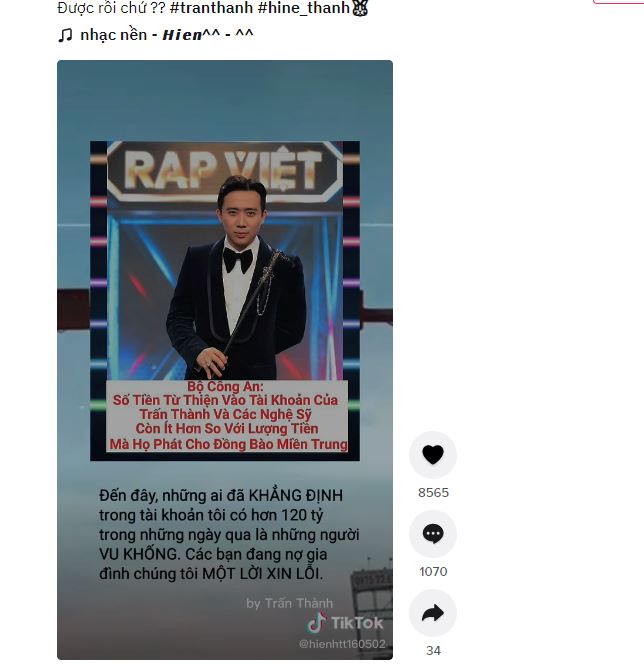
Task: Click the partially visible pink-outlined follow button
Action: pos(618,2)
